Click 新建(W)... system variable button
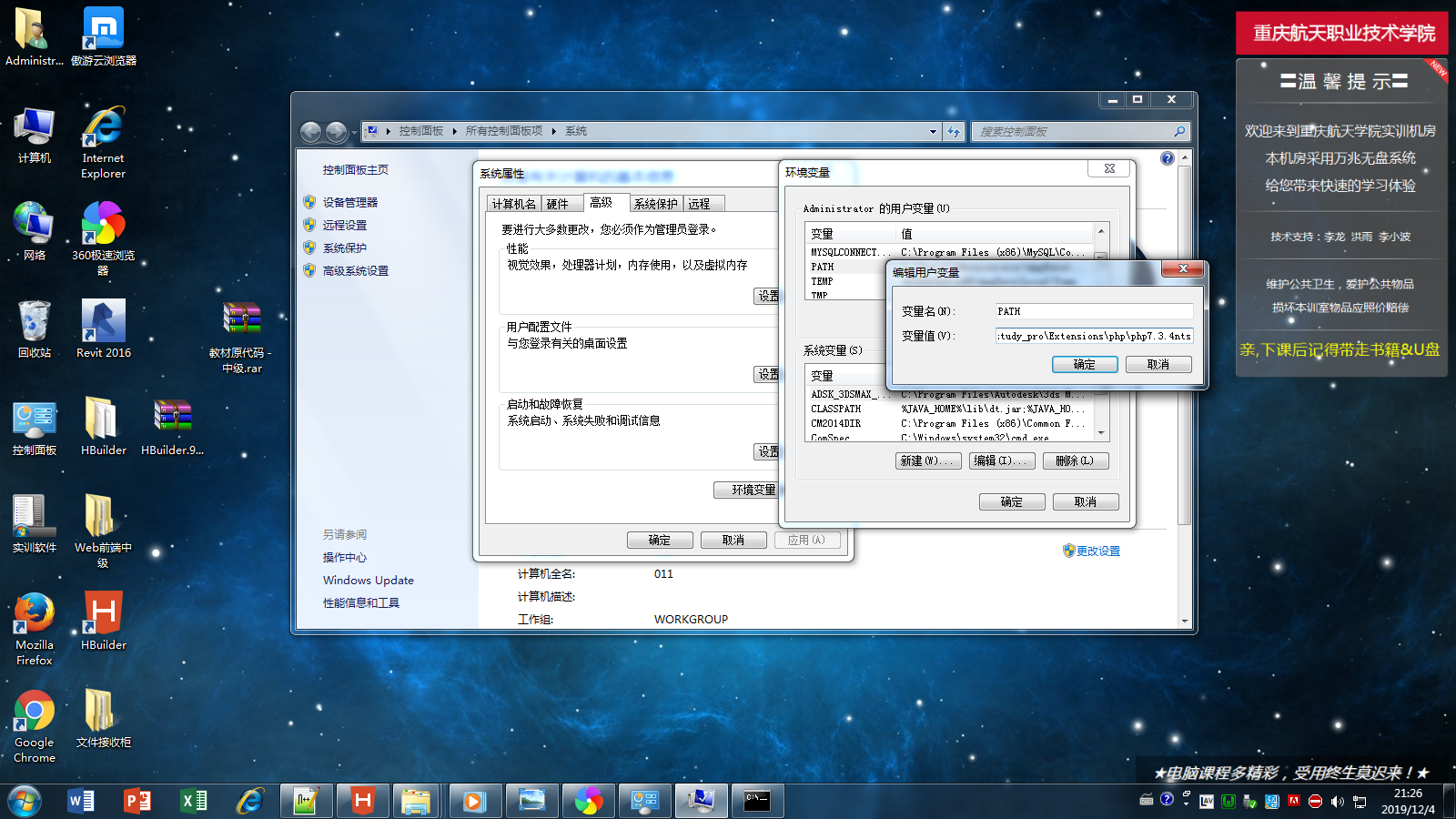The width and height of the screenshot is (1456, 819). coord(927,460)
